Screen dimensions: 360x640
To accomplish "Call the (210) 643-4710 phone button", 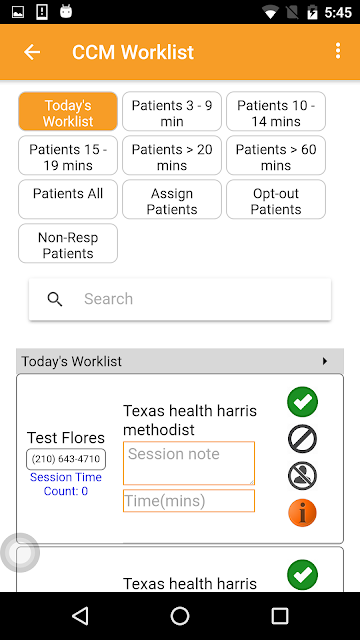I will [x=66, y=459].
